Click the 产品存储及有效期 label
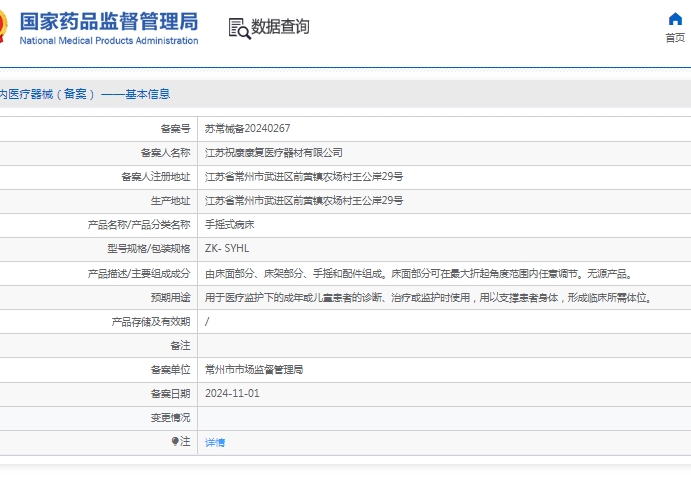This screenshot has width=691, height=478. (x=151, y=322)
